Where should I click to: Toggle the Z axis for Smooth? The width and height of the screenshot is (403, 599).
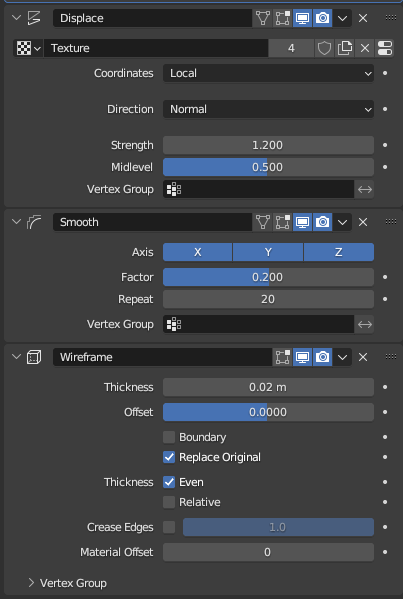pos(339,252)
